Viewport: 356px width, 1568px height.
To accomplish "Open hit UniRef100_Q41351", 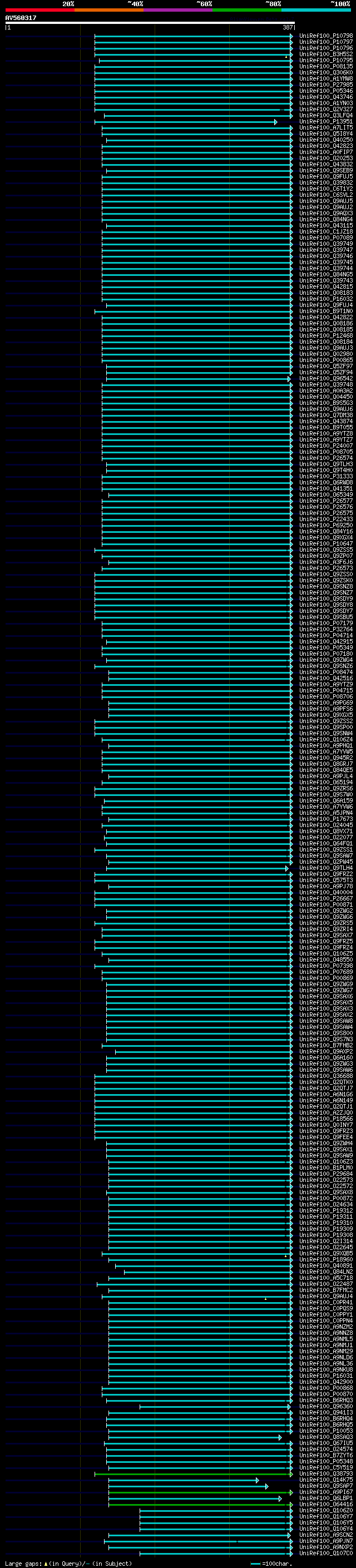I will (326, 488).
